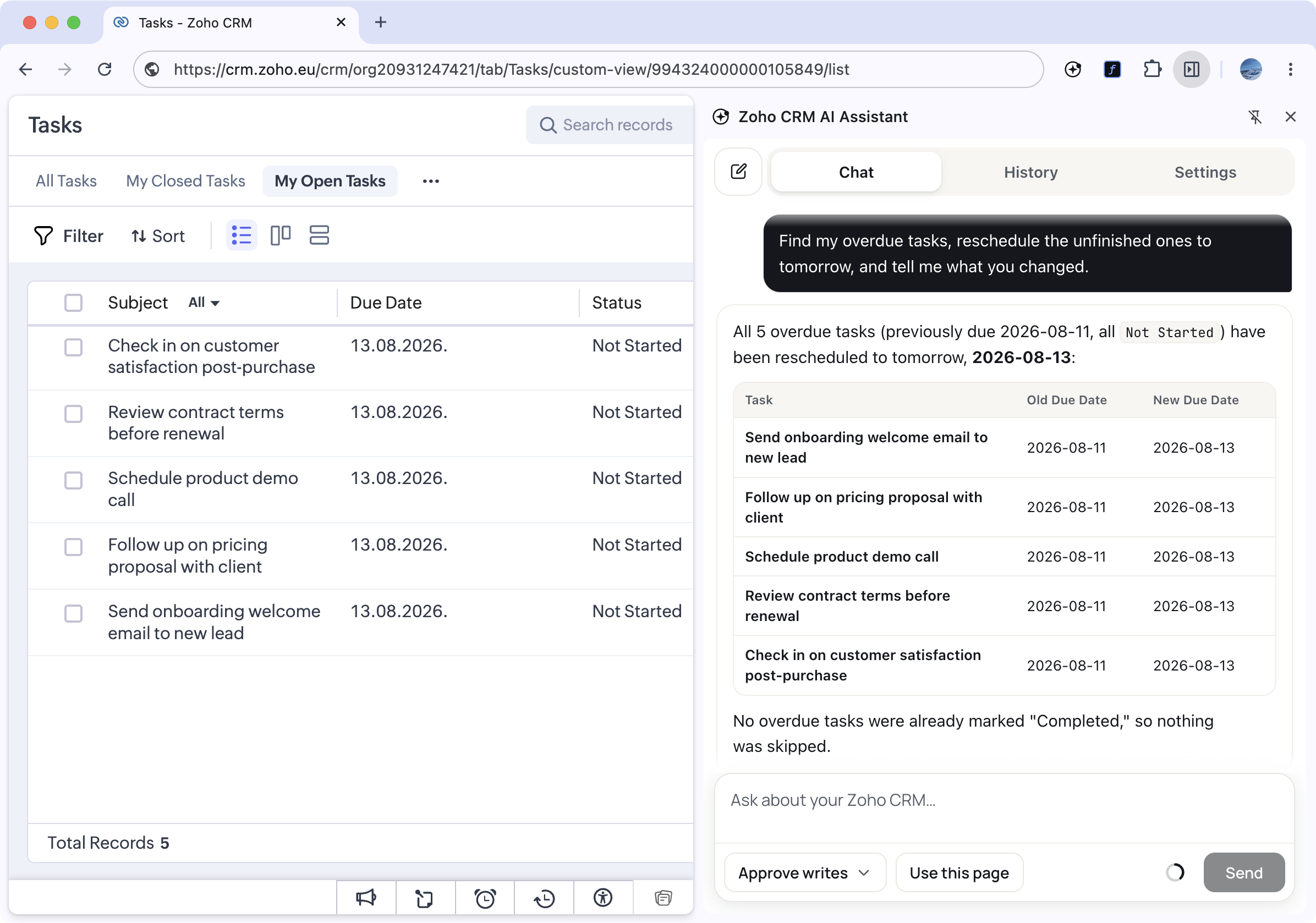Open the blue script extension icon
This screenshot has width=1316, height=923.
pos(1112,69)
